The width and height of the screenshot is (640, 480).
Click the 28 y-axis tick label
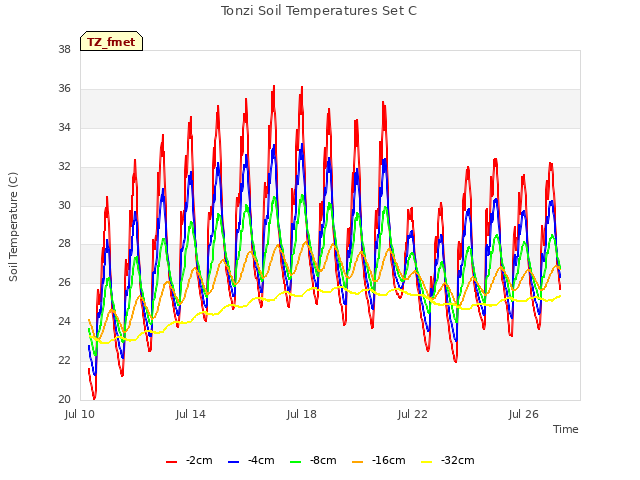[64, 244]
